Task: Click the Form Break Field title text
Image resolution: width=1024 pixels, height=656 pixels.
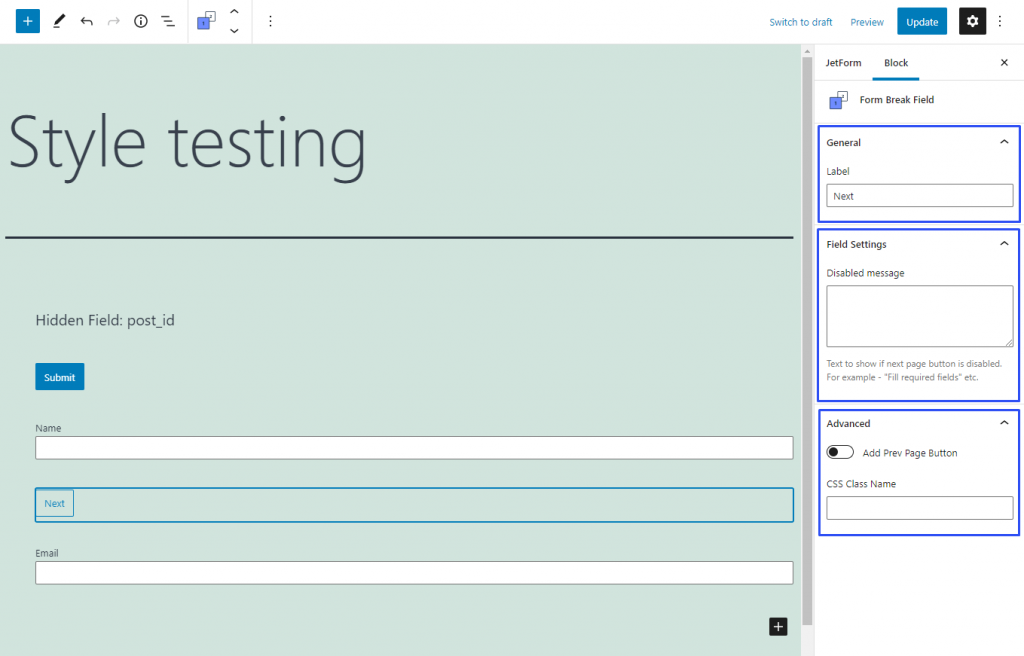Action: pos(897,100)
